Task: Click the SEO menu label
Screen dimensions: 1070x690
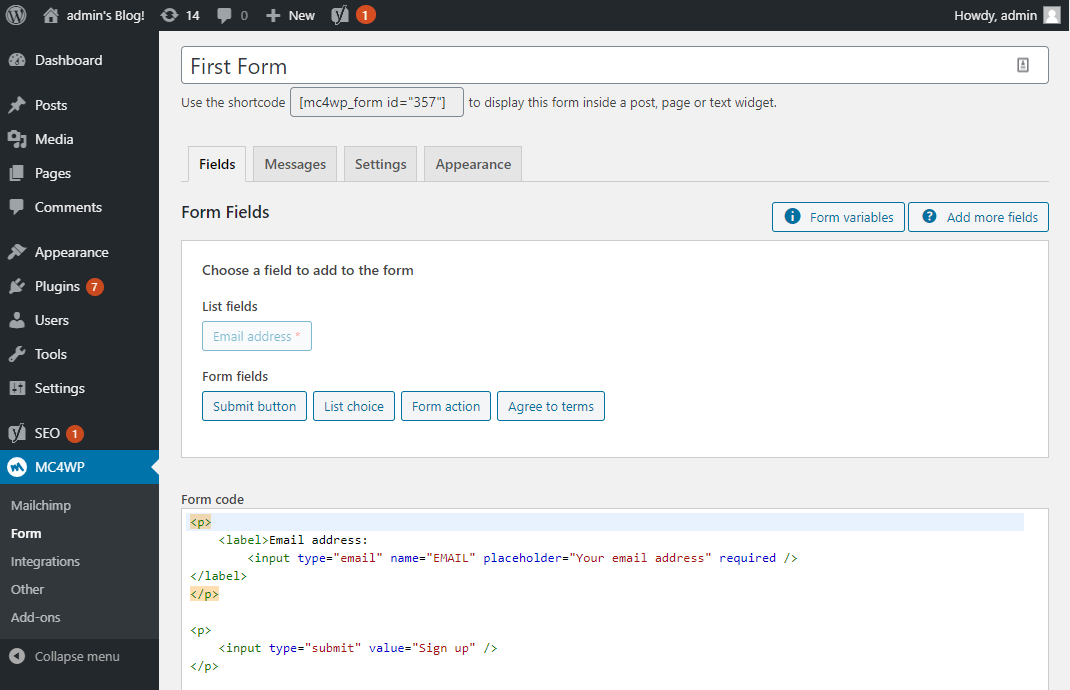Action: click(47, 433)
